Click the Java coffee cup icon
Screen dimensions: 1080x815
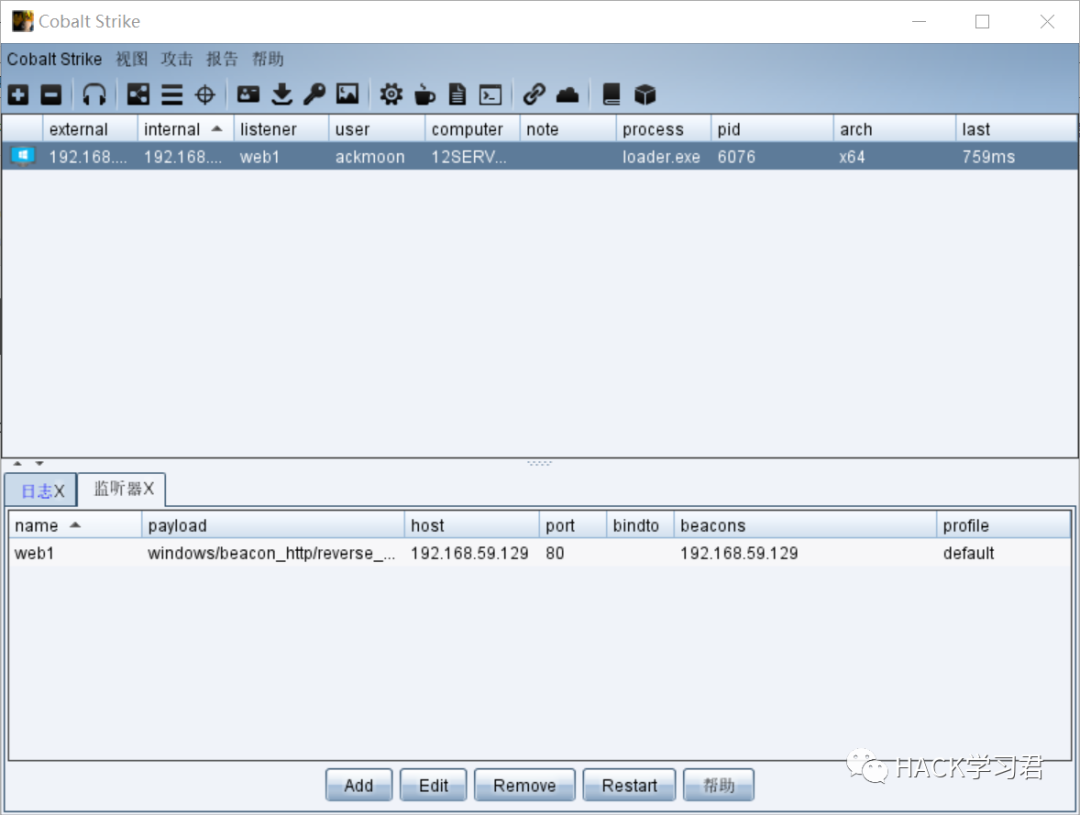tap(424, 94)
